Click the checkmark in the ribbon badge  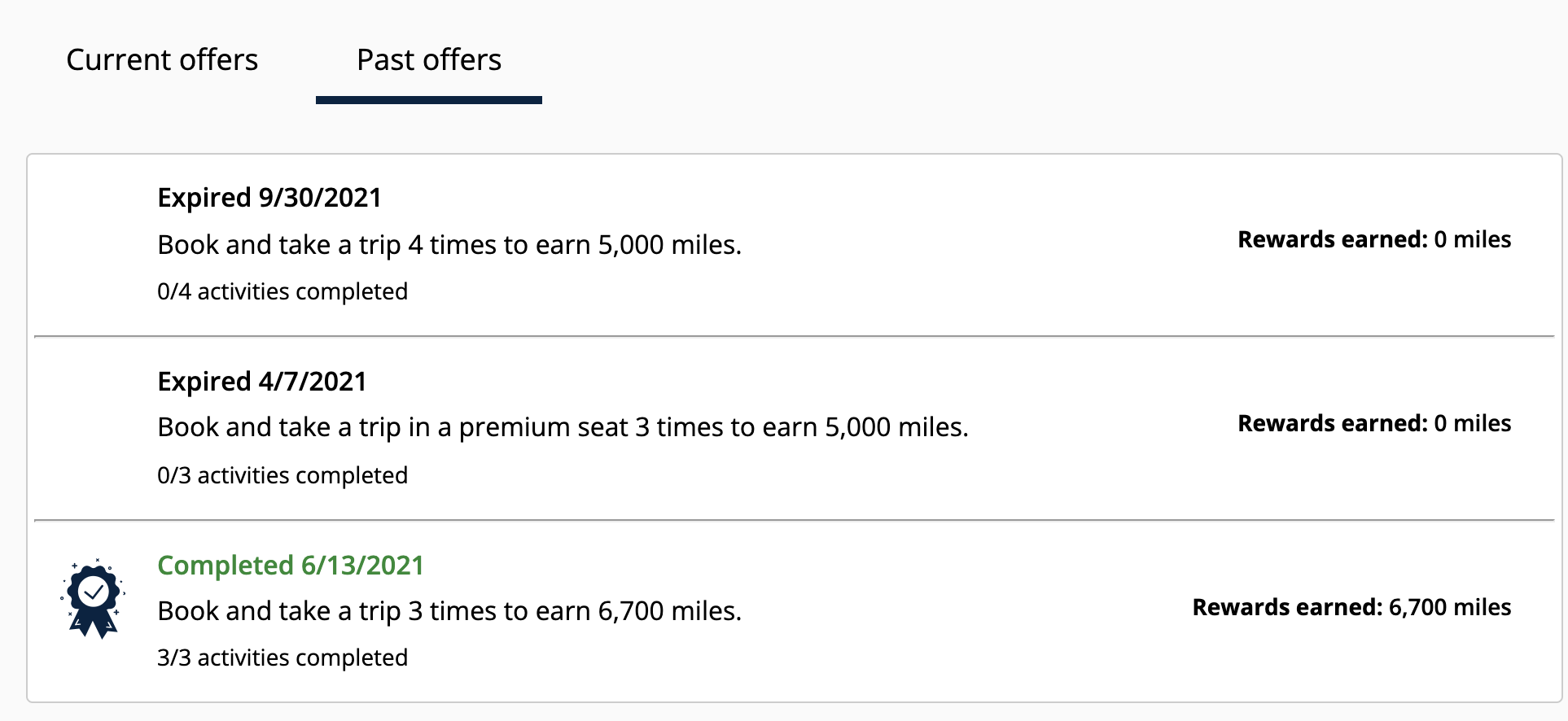tap(94, 592)
